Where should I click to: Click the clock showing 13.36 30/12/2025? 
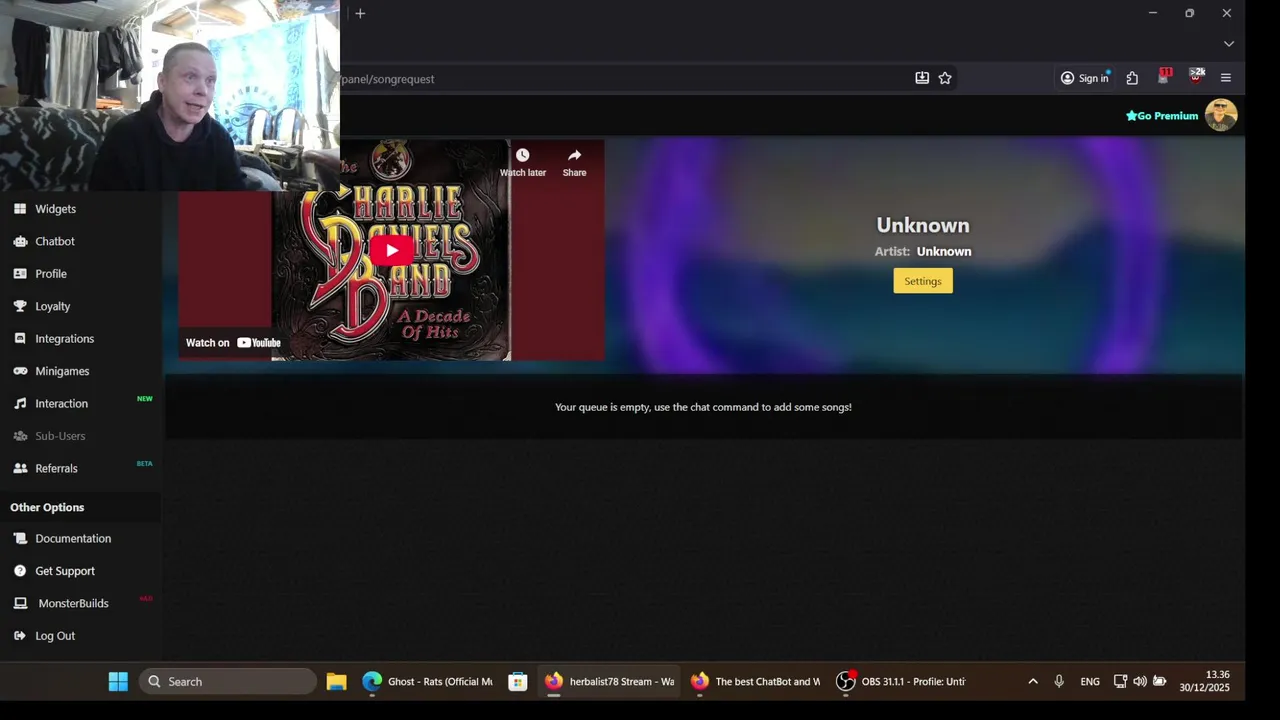(1204, 682)
